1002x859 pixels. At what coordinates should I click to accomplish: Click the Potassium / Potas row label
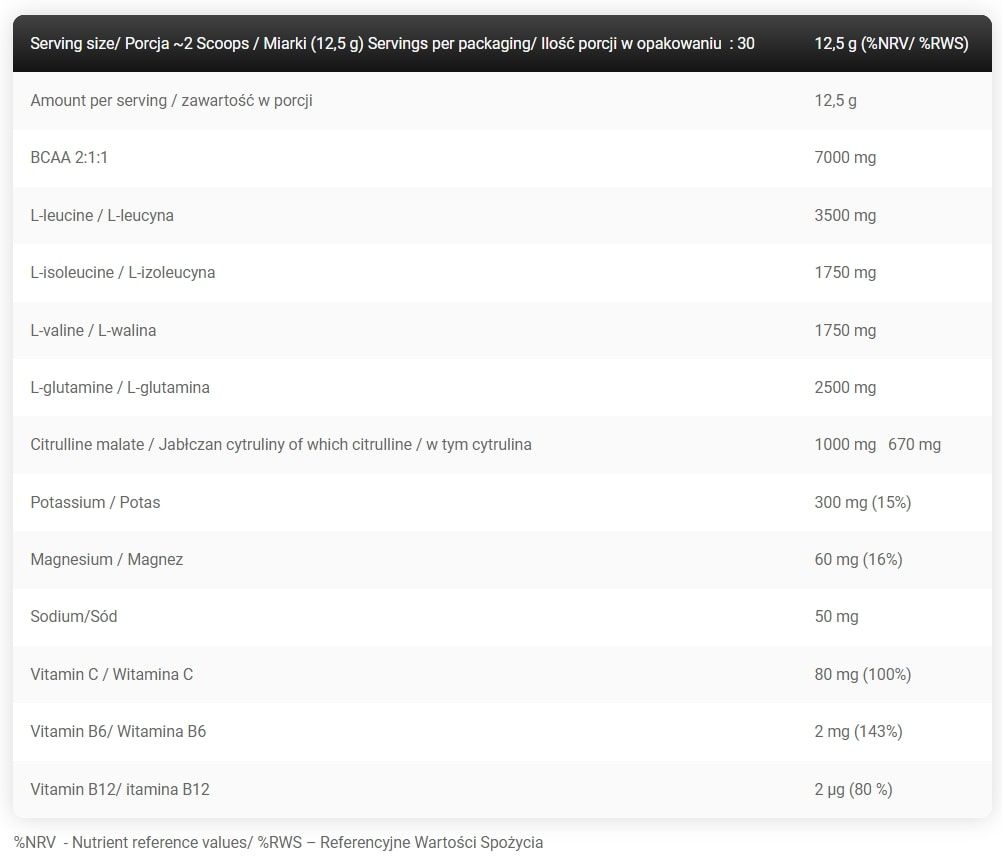point(95,502)
